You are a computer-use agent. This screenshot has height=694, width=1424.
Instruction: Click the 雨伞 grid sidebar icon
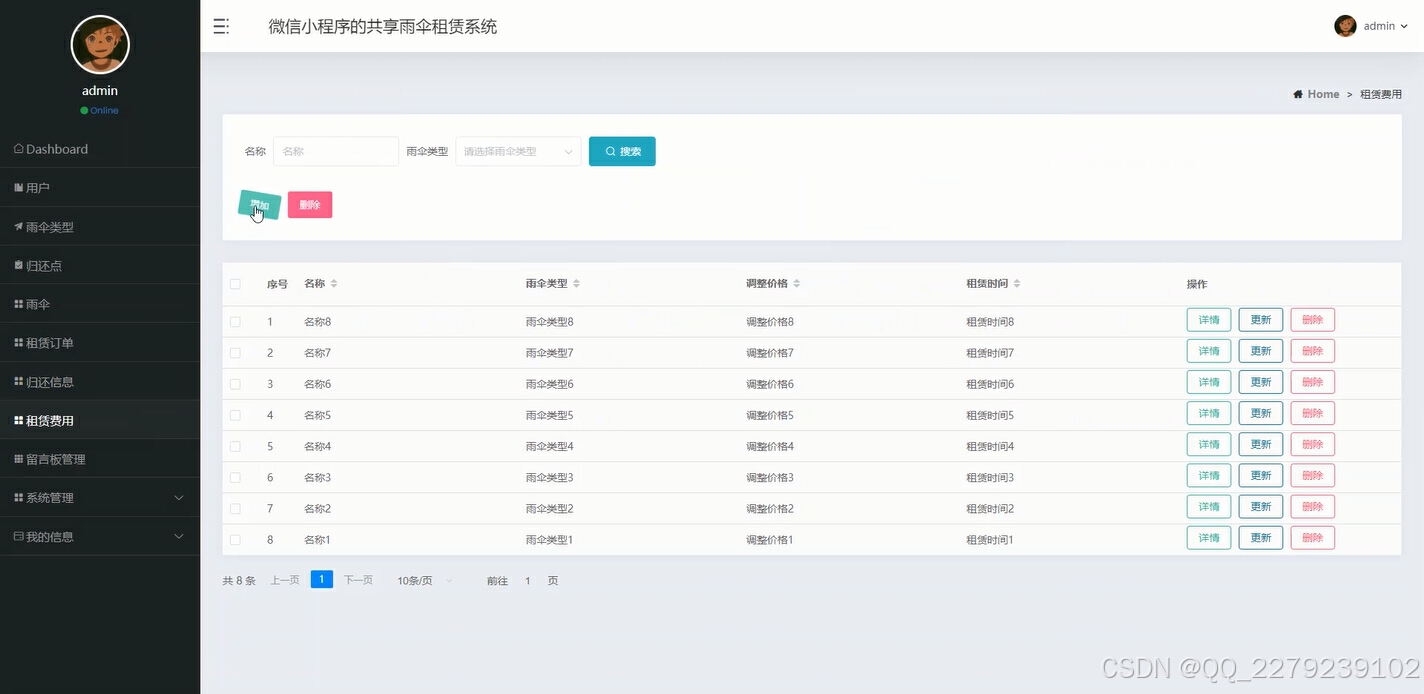click(18, 303)
